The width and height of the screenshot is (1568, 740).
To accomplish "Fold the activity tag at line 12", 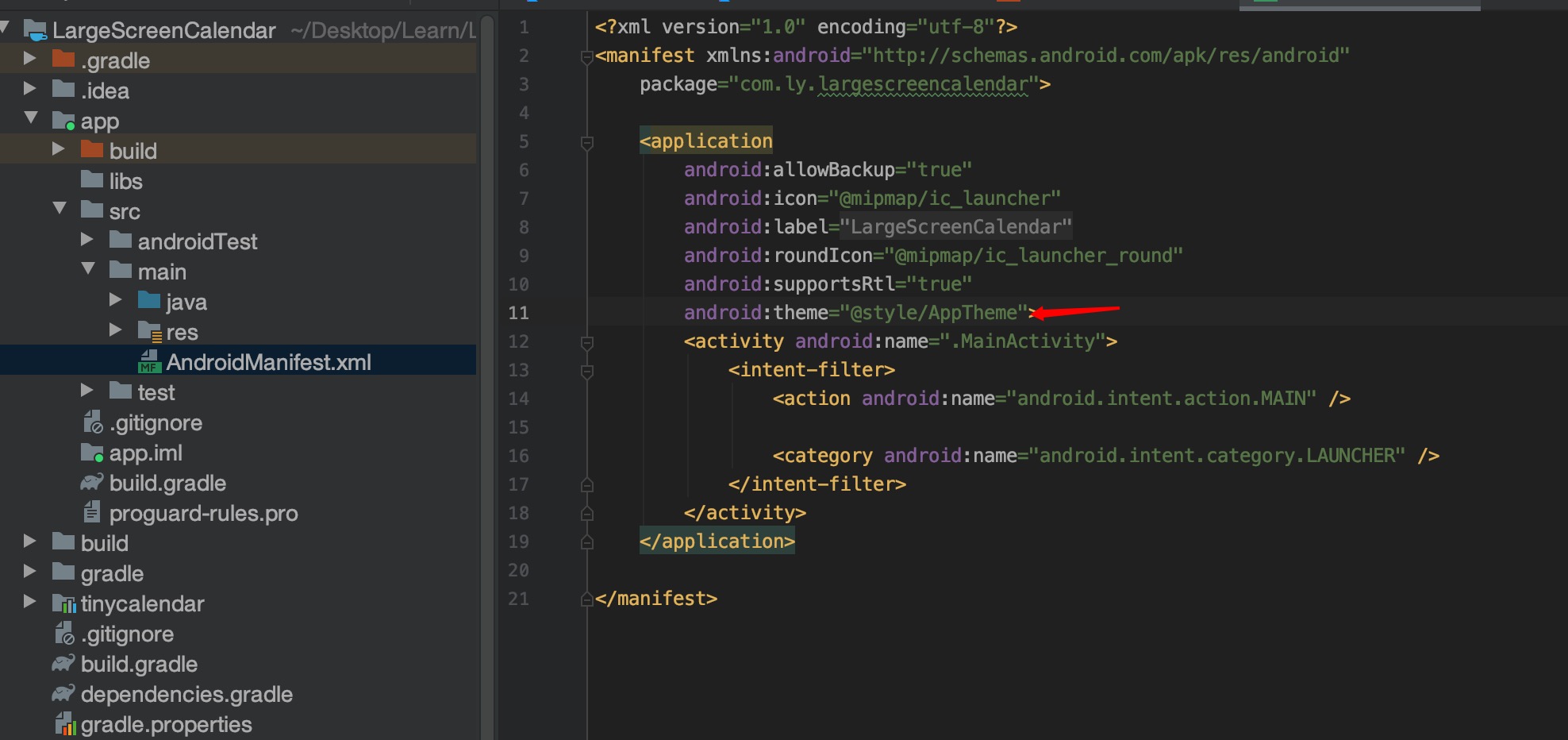I will click(587, 343).
